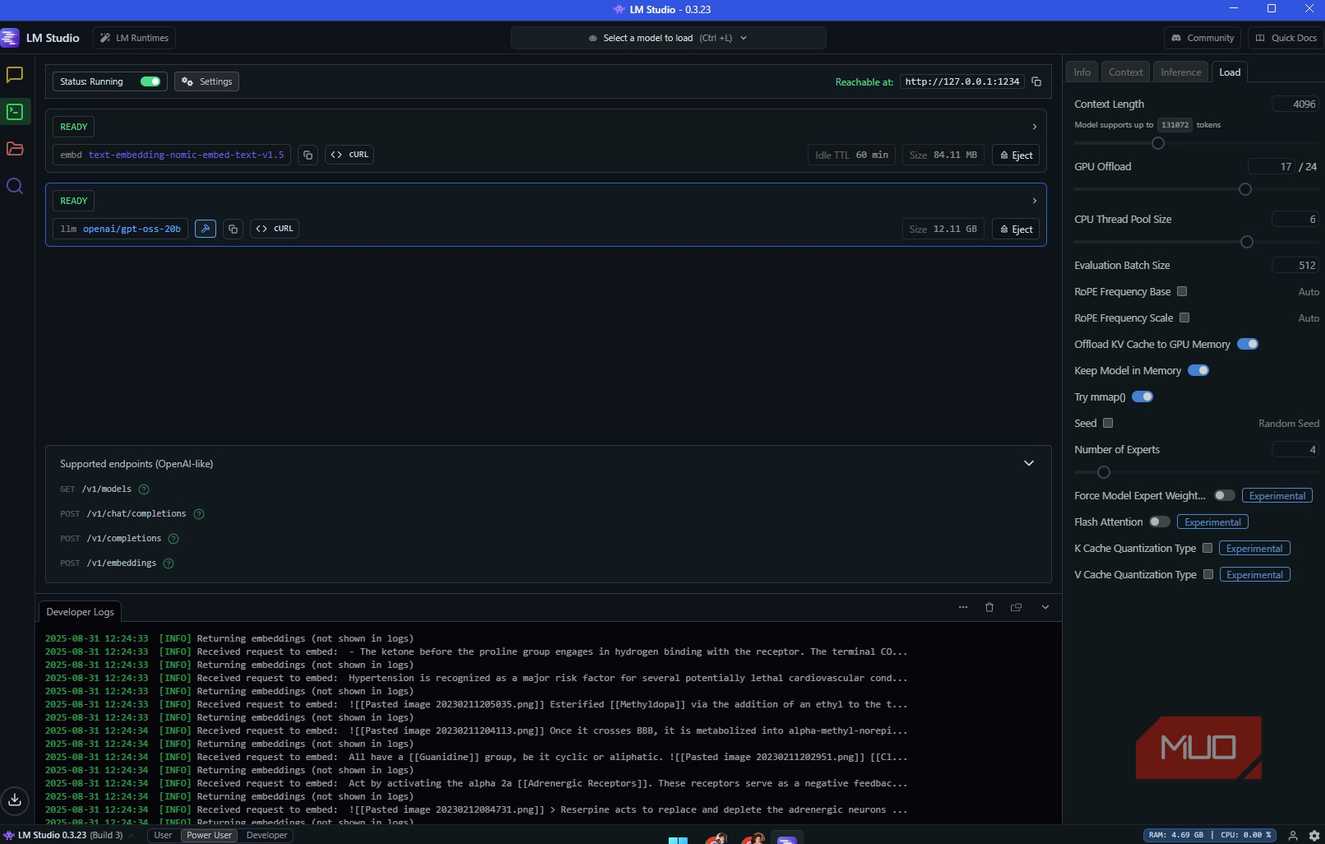1325x844 pixels.
Task: Adjust the Context Length slider handle
Action: [x=1158, y=143]
